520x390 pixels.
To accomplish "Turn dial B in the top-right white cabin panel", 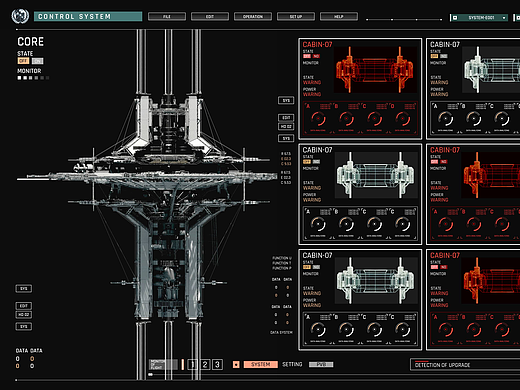I will pos(474,118).
